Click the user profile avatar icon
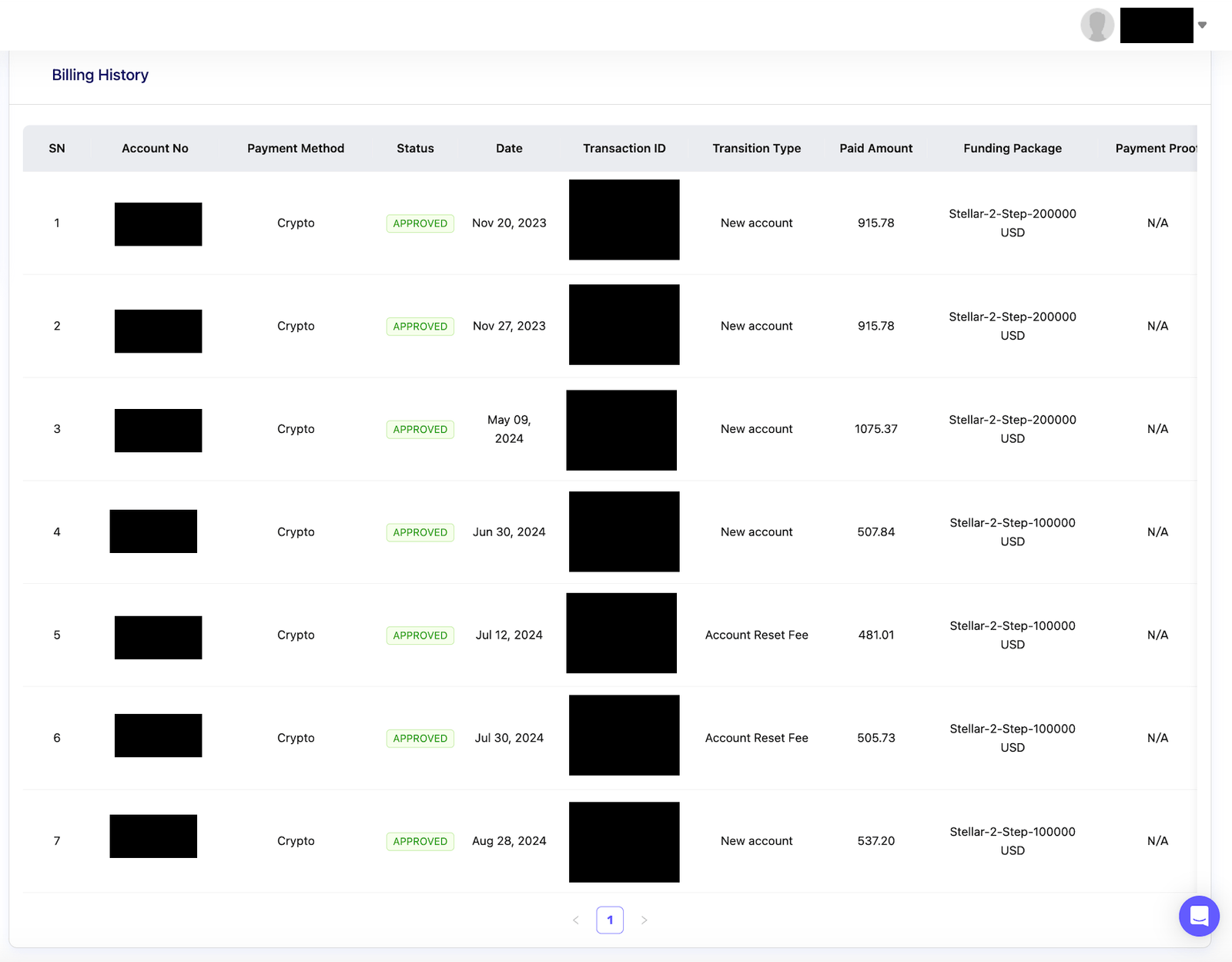Image resolution: width=1232 pixels, height=962 pixels. click(1097, 25)
